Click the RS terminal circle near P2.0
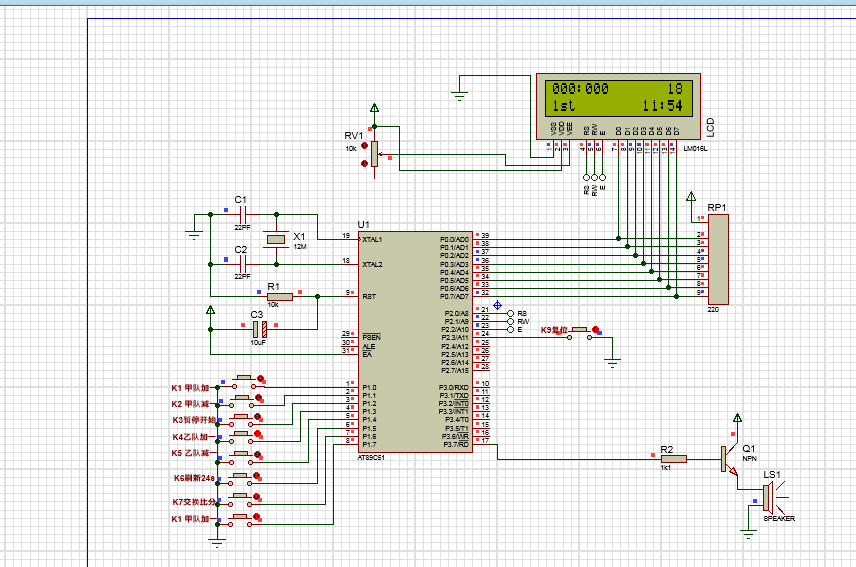Image resolution: width=856 pixels, height=567 pixels. [510, 313]
